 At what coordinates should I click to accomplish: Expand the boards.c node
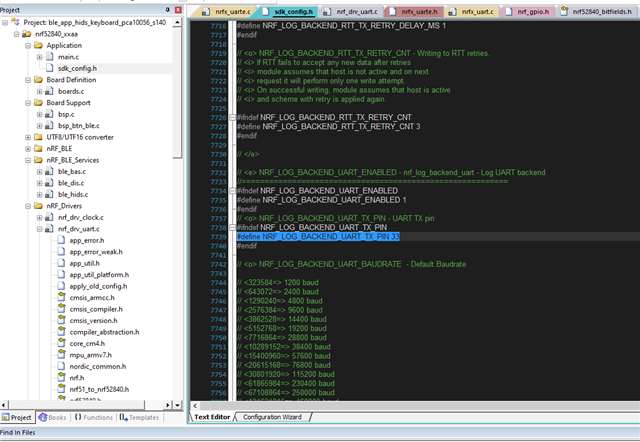tap(40, 91)
